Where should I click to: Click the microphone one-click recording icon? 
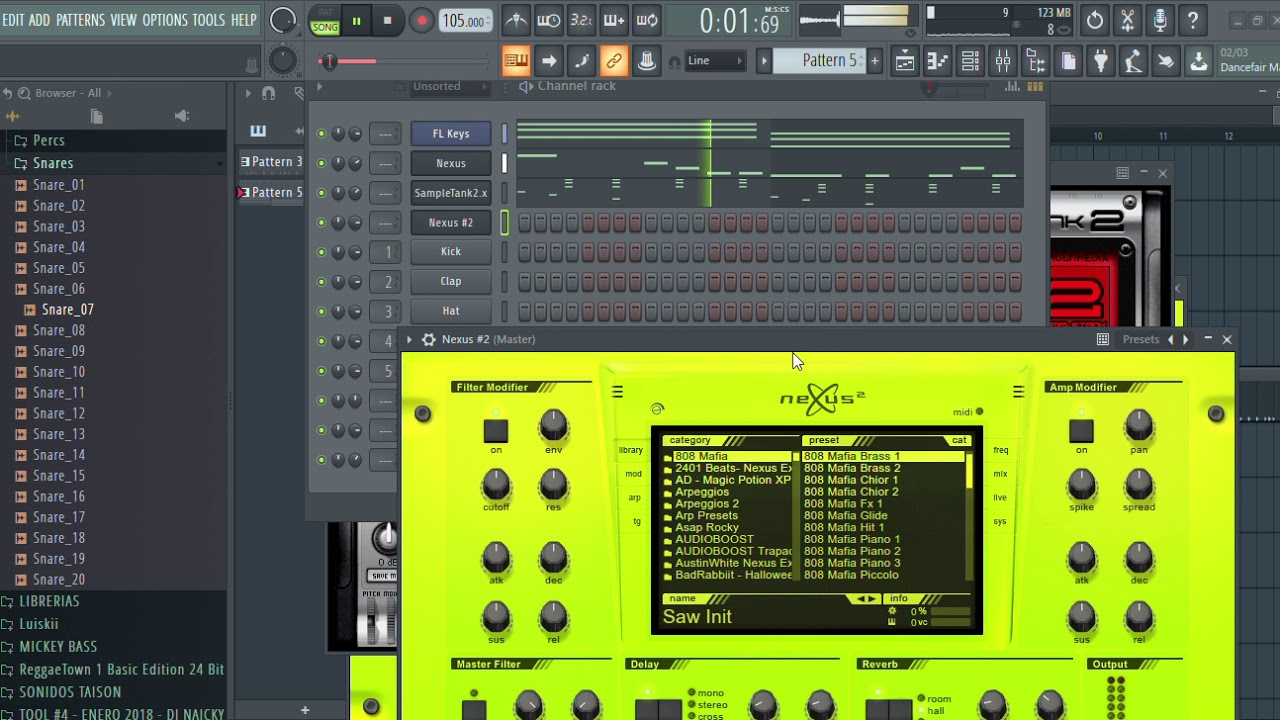tap(1160, 20)
